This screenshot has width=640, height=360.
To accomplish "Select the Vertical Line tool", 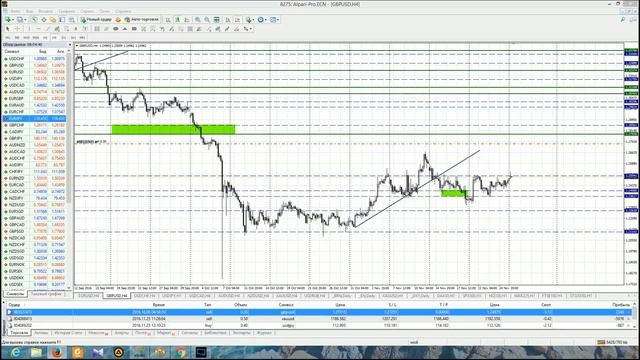I will point(29,29).
